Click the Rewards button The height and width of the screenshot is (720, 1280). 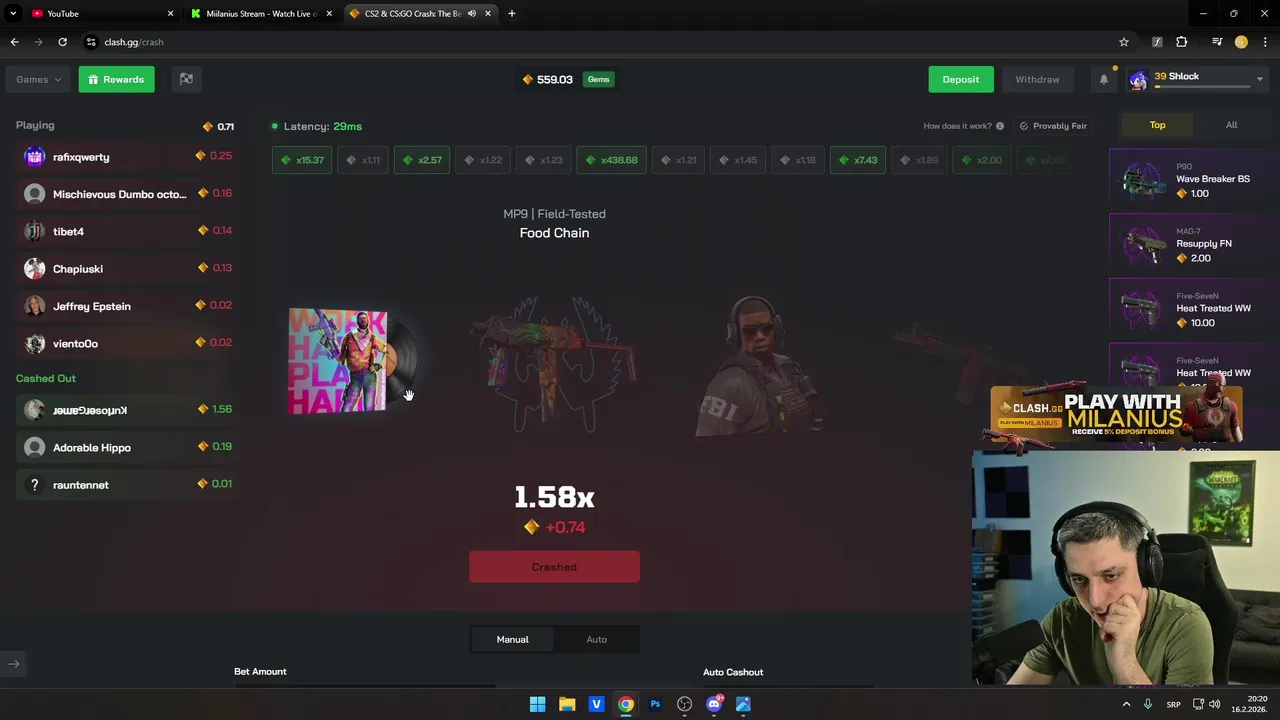[x=116, y=79]
